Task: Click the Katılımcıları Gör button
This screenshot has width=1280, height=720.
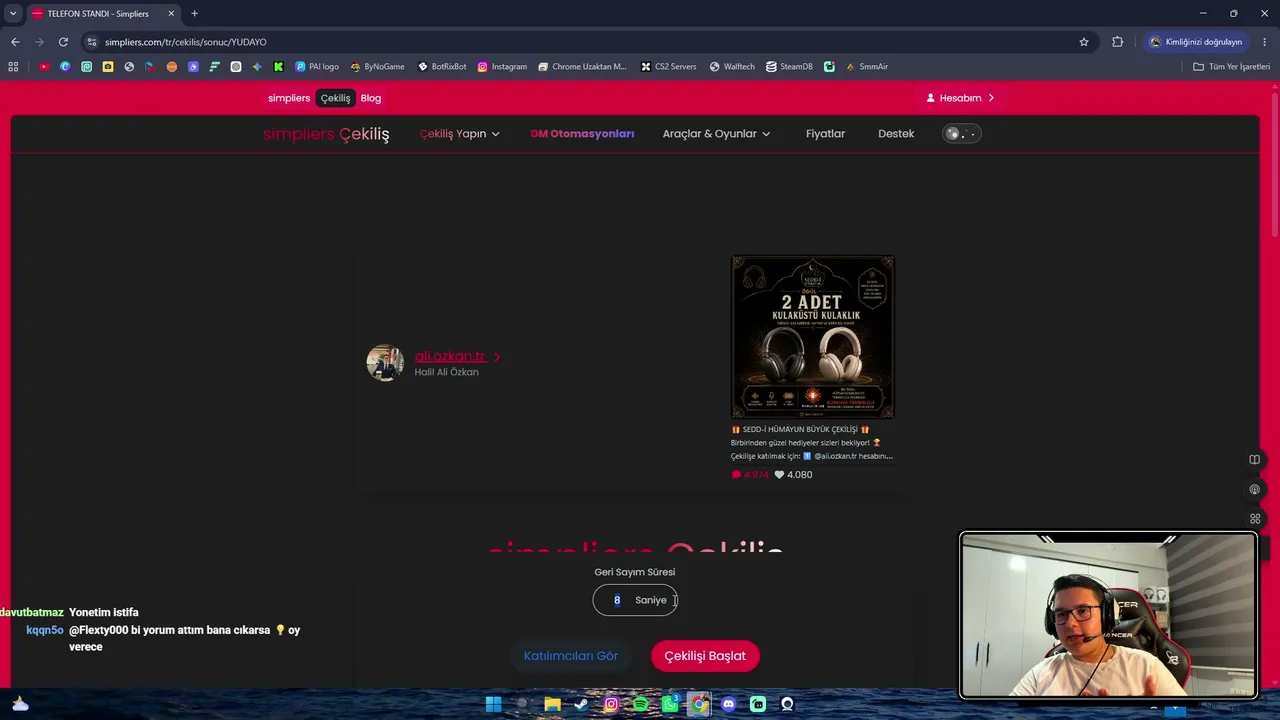Action: point(571,656)
